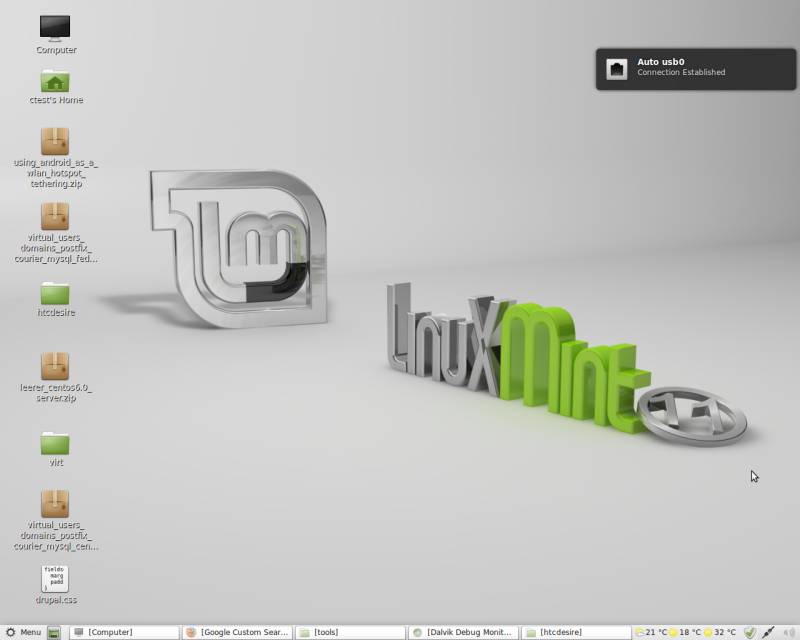Open the network connection tray icon
Image resolution: width=800 pixels, height=640 pixels.
point(768,633)
